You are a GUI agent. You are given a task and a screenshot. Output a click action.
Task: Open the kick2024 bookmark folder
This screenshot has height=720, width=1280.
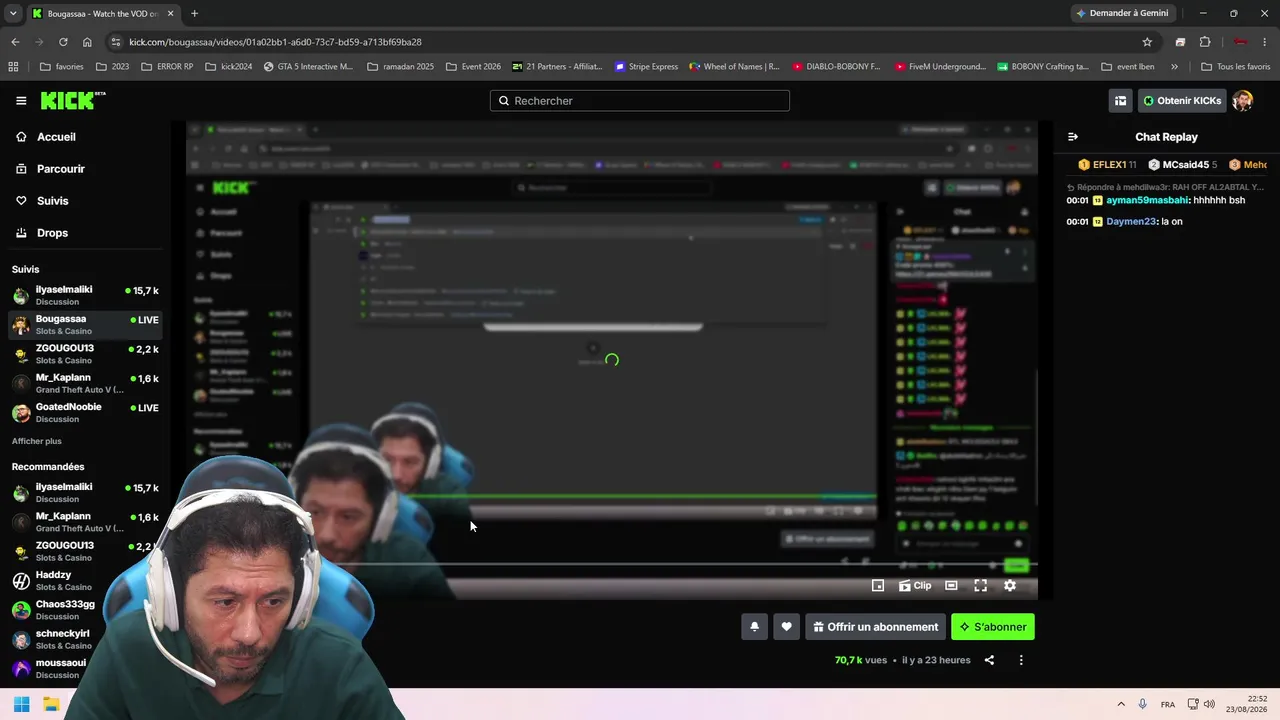point(229,67)
